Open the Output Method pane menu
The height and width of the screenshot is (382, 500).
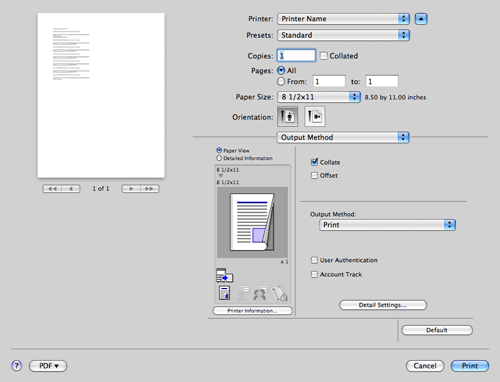[x=343, y=137]
